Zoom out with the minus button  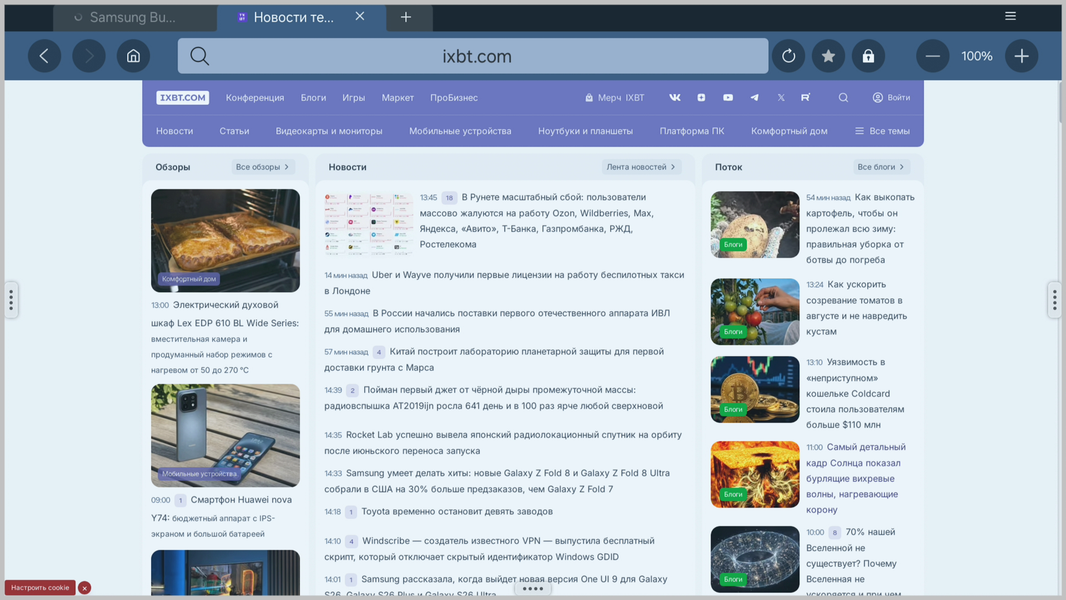pos(933,56)
